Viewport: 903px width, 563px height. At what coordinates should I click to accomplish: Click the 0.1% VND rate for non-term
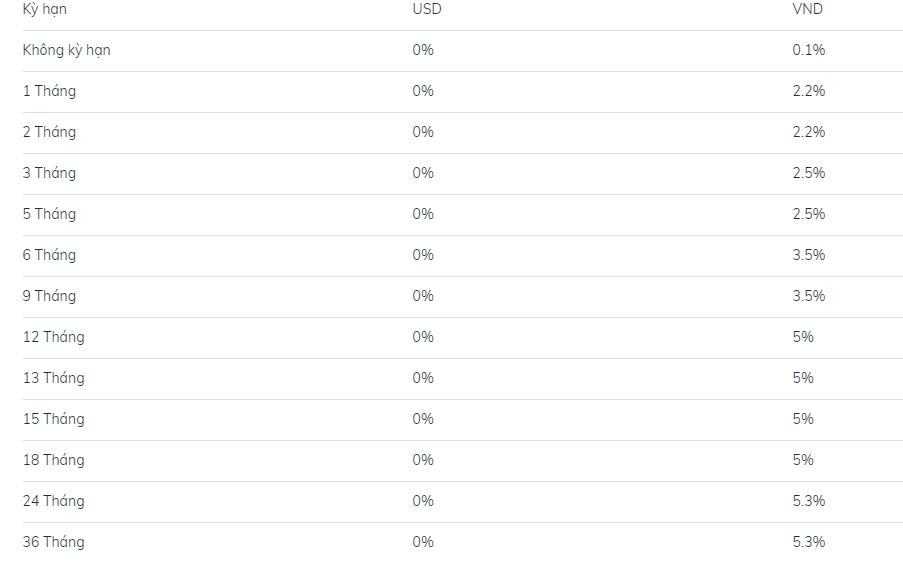pyautogui.click(x=808, y=50)
